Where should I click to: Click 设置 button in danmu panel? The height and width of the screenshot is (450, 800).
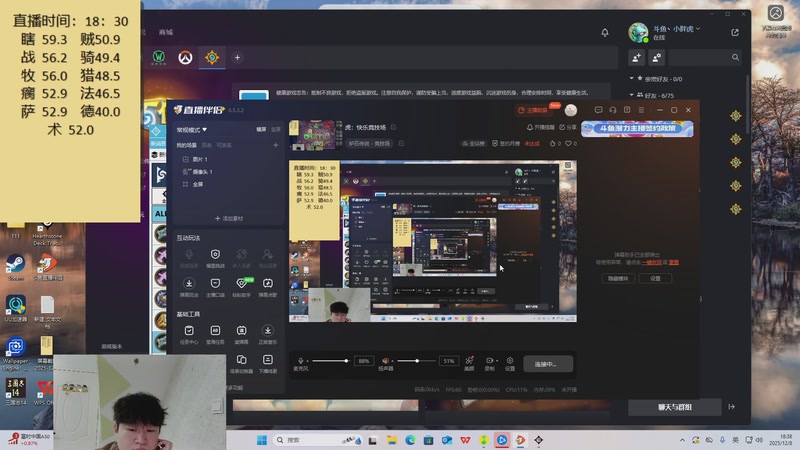coord(655,278)
